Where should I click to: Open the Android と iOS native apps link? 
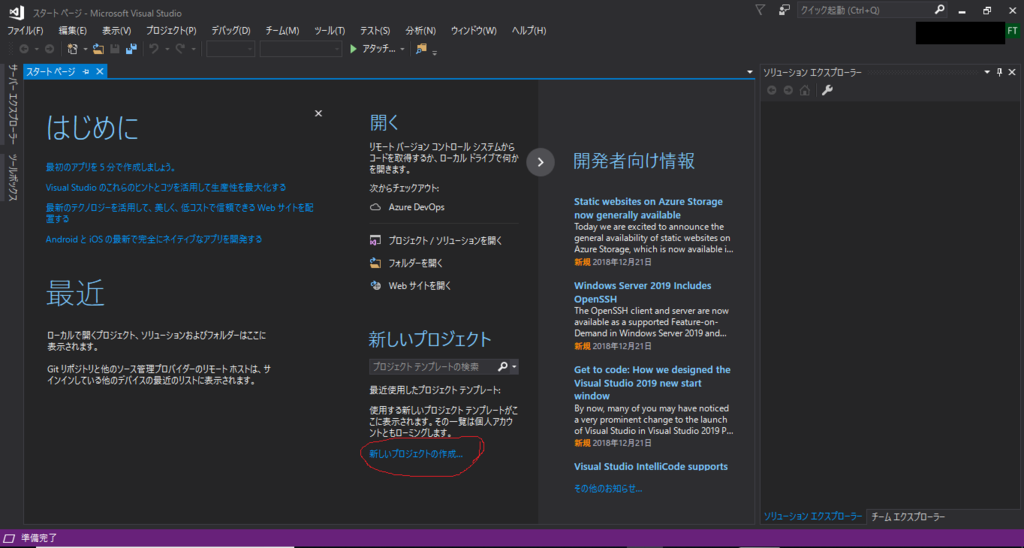153,239
